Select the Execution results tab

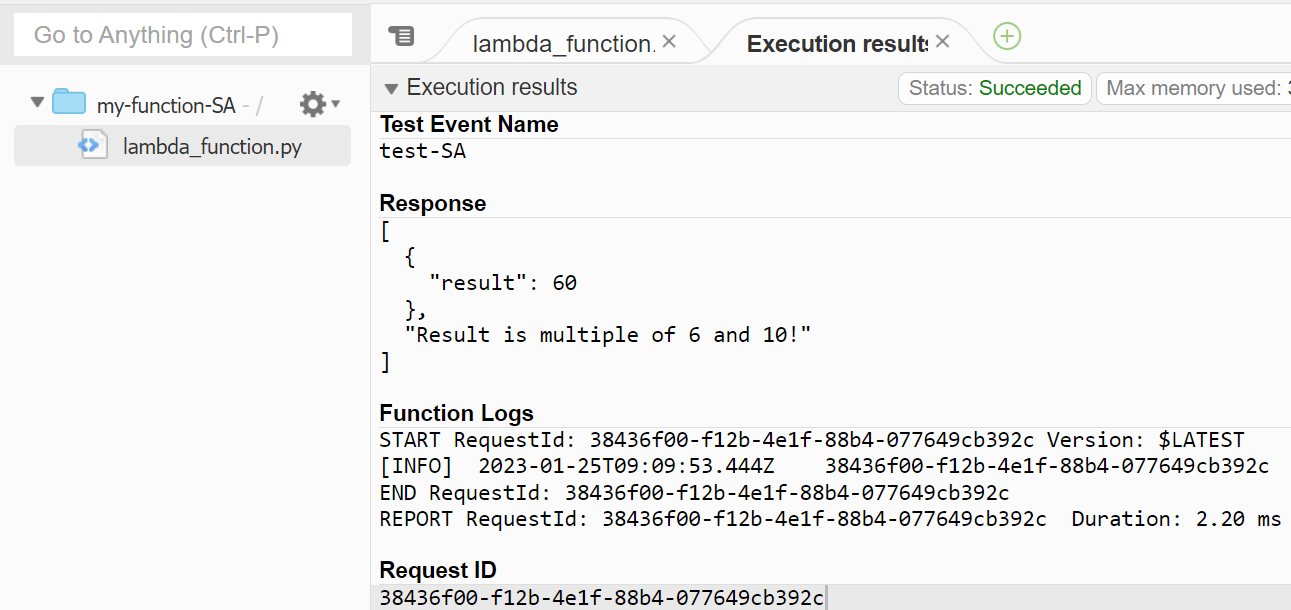836,43
